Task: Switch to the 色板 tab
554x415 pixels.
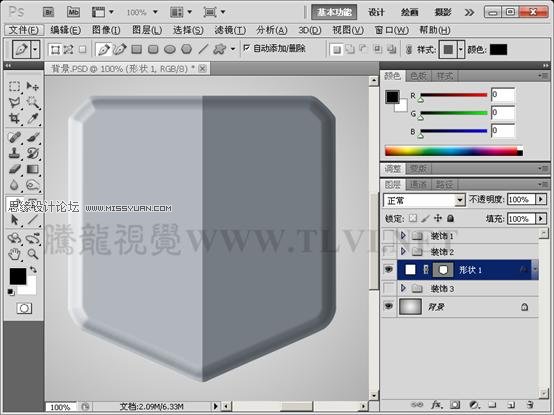Action: [x=418, y=76]
